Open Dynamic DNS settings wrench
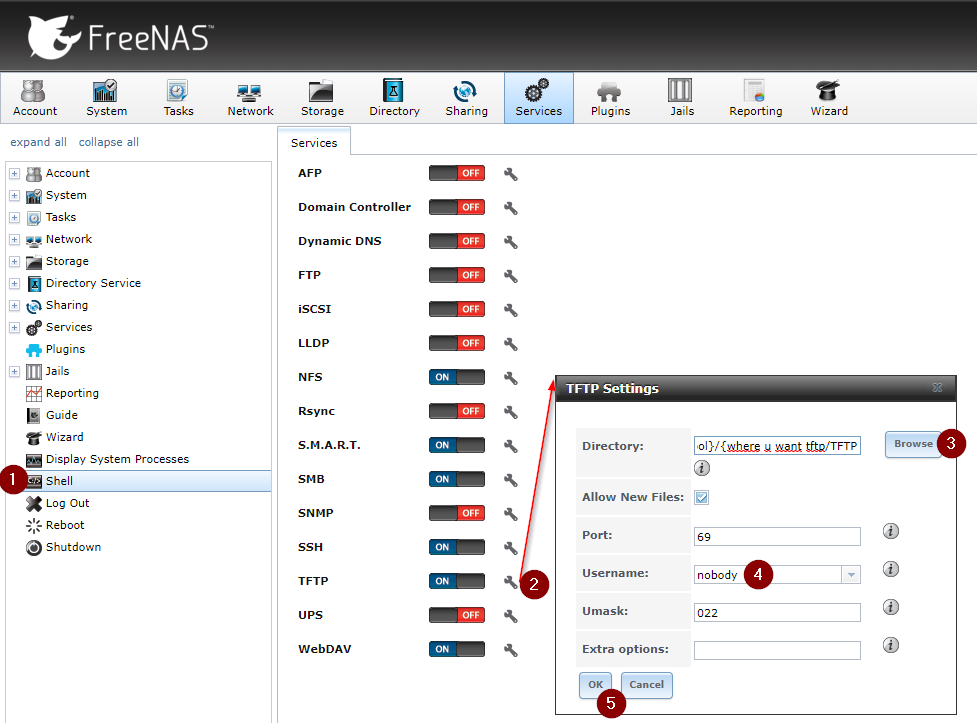 click(511, 242)
